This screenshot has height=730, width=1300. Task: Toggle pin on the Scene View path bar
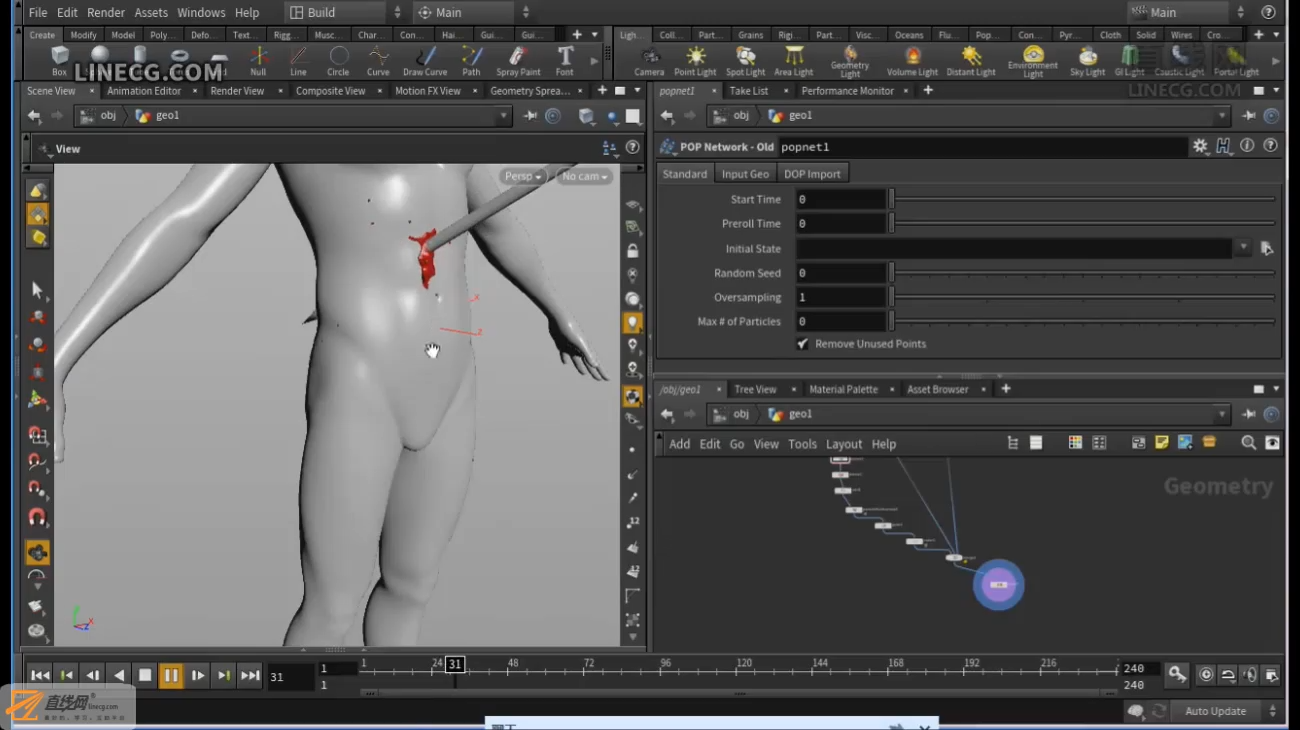531,116
